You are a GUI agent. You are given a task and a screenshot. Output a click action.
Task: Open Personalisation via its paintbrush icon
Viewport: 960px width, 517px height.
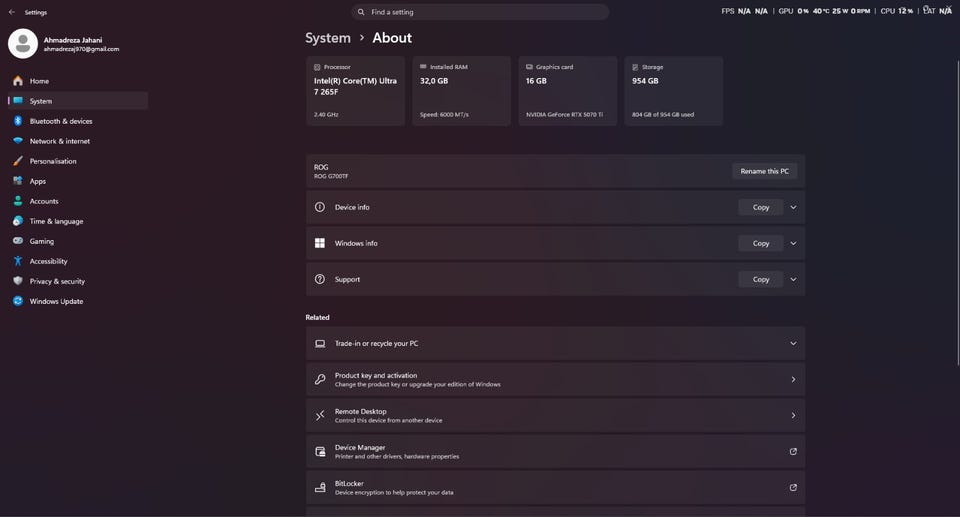(18, 161)
